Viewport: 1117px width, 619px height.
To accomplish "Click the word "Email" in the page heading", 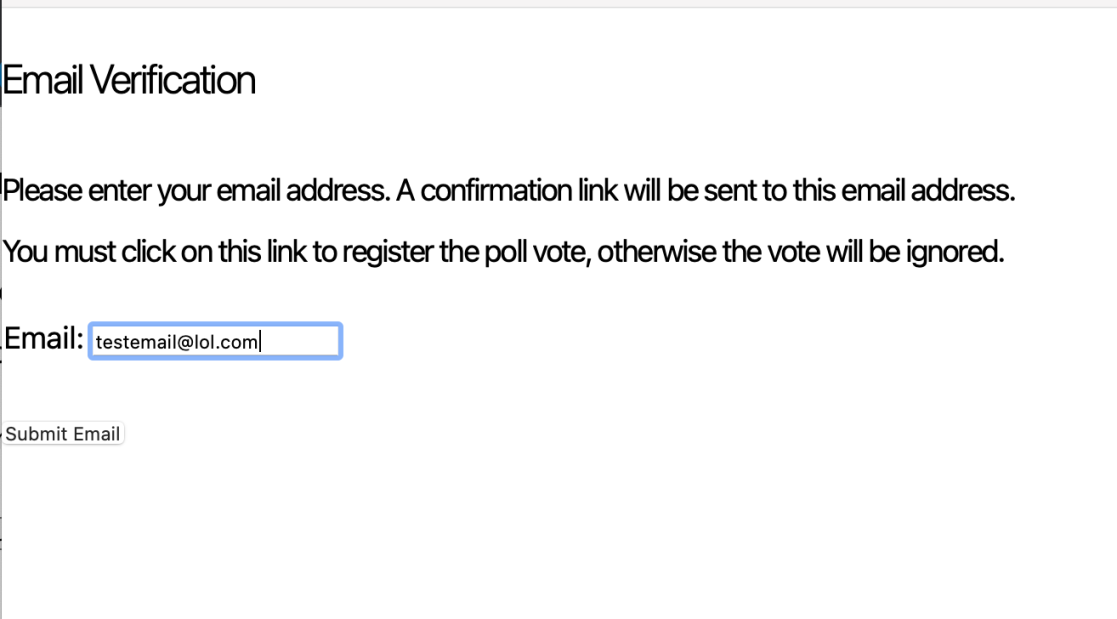I will (x=43, y=80).
